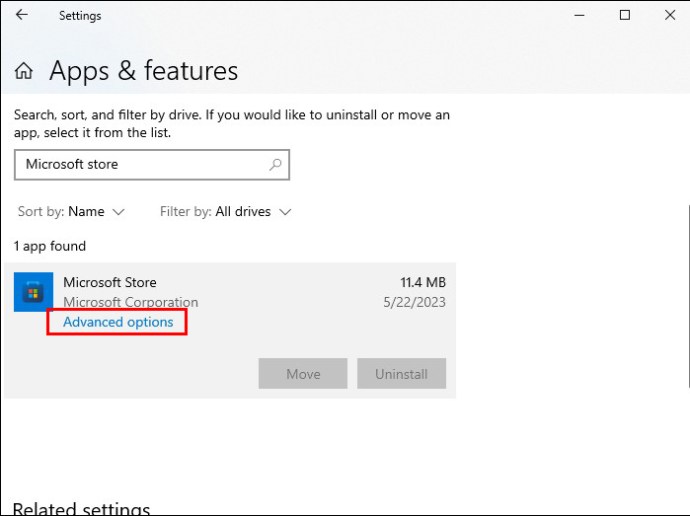This screenshot has height=516, width=690.
Task: Close the Settings window
Action: [670, 15]
